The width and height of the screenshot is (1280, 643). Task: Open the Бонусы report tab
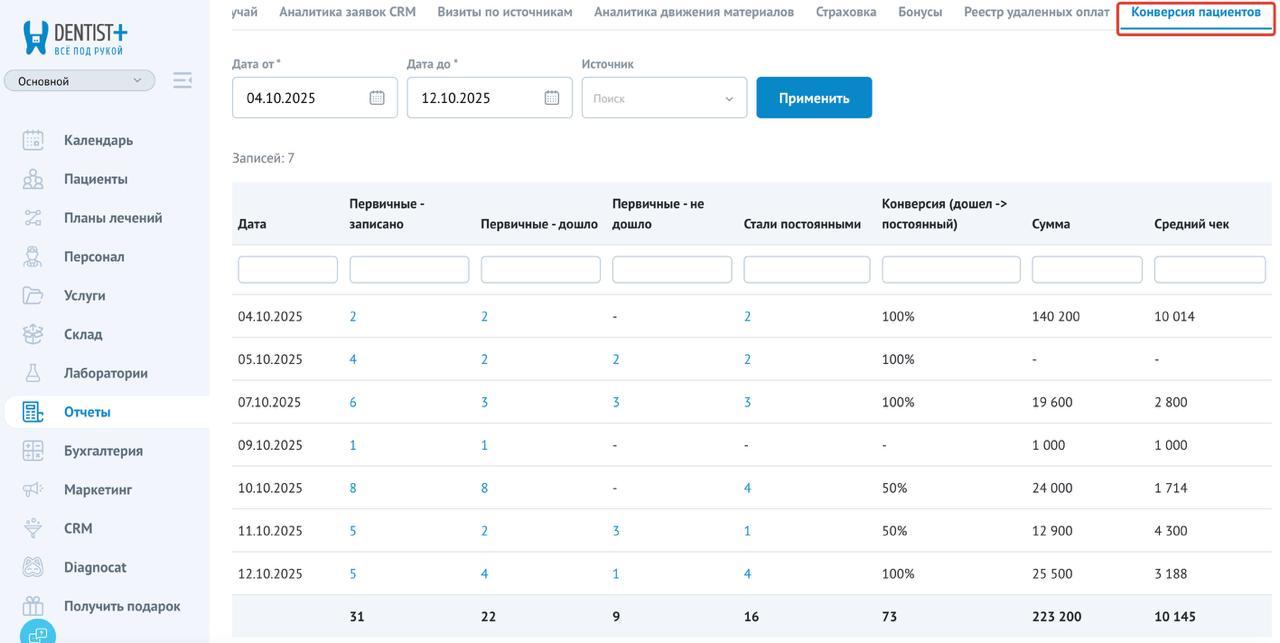coord(920,12)
